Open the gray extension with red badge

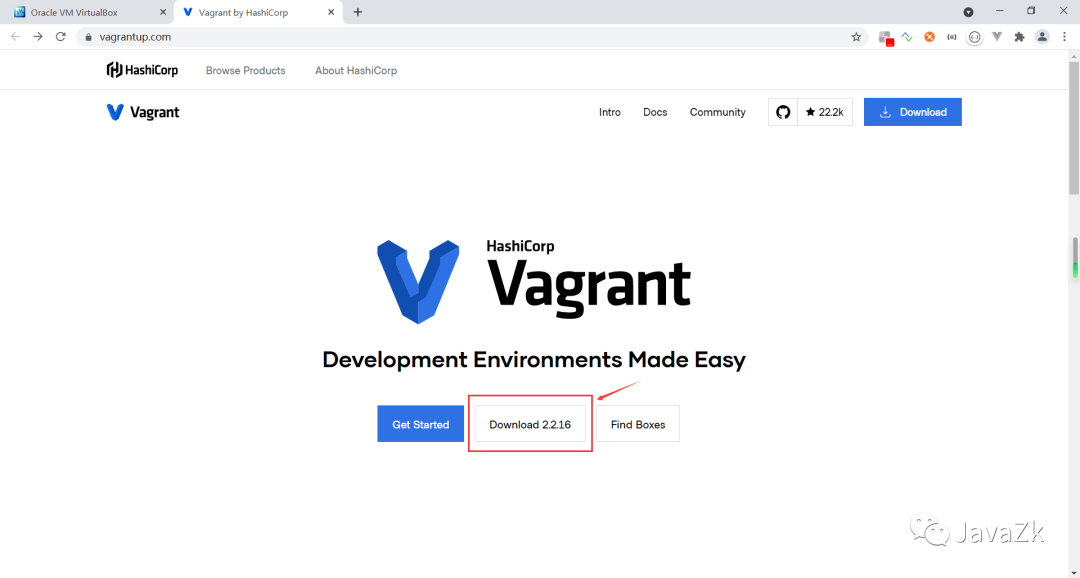click(x=886, y=38)
